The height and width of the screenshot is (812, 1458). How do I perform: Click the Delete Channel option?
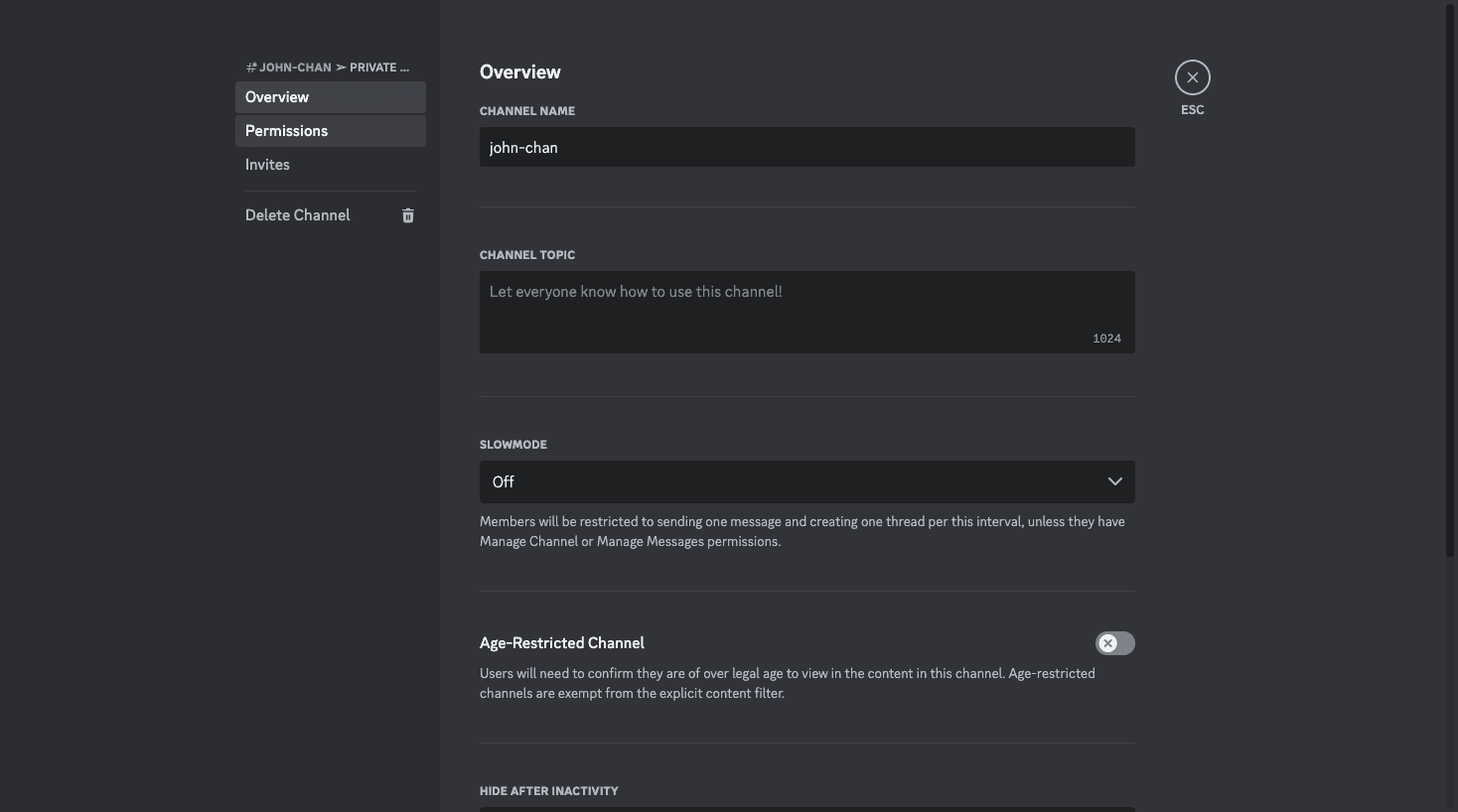pos(331,215)
